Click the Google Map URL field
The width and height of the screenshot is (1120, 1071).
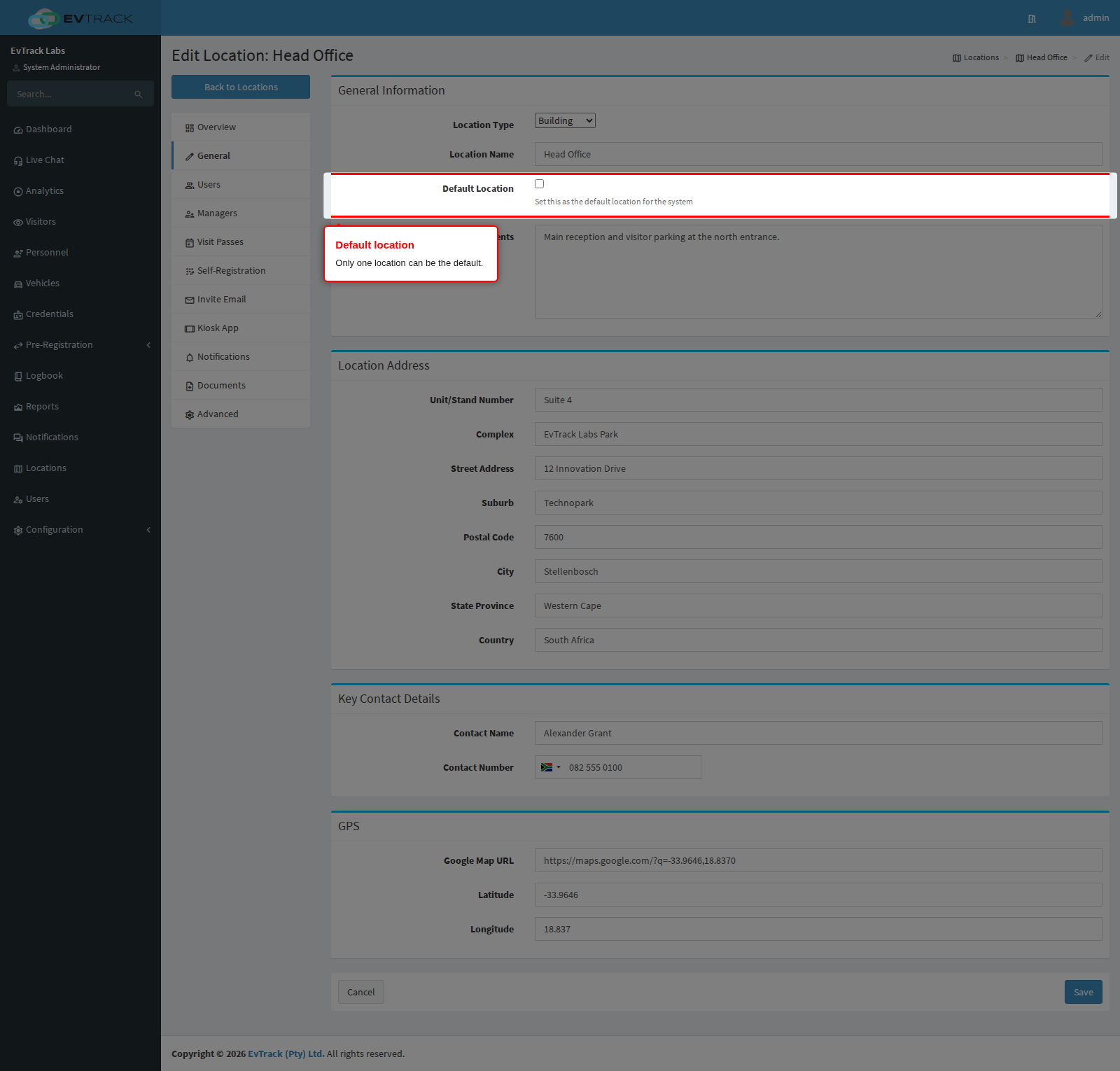click(x=818, y=860)
